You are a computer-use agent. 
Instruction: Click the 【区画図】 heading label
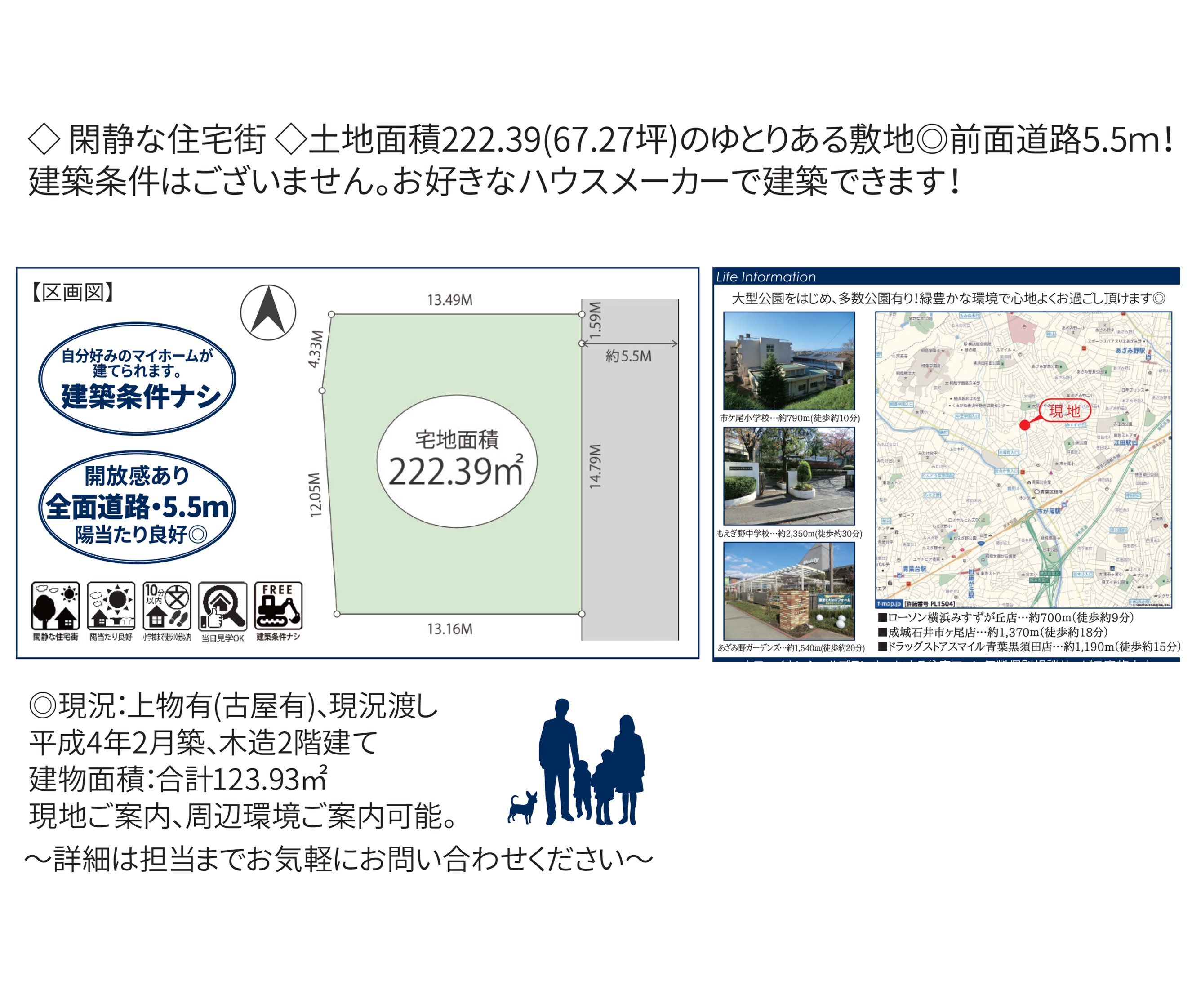pyautogui.click(x=72, y=293)
